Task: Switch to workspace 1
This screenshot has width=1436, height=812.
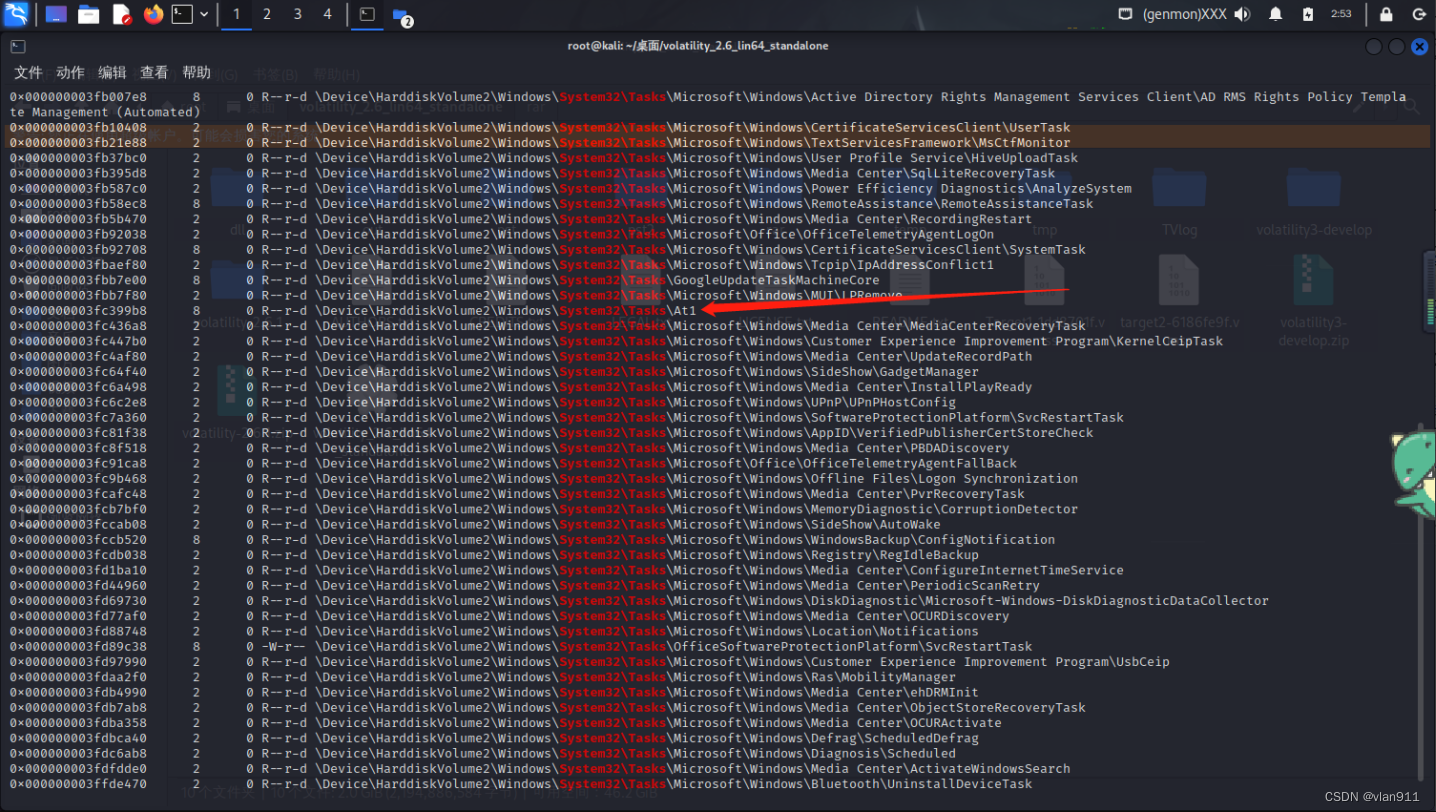Action: pyautogui.click(x=236, y=14)
